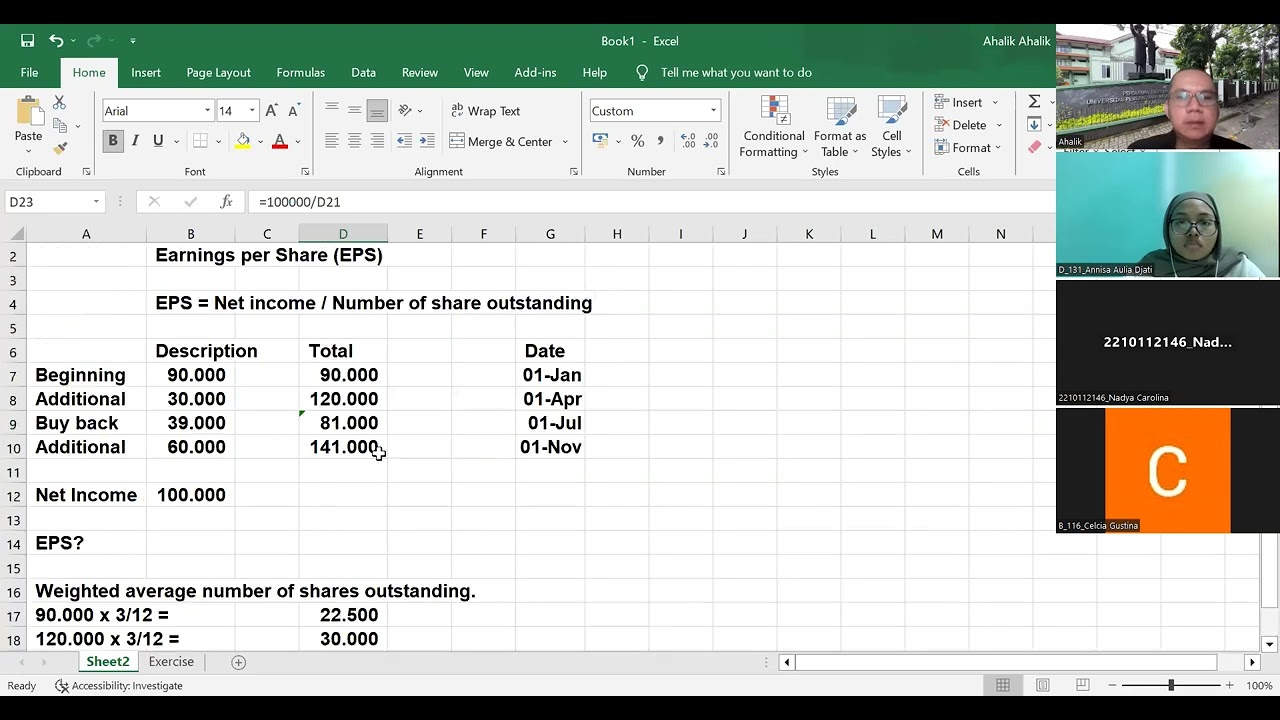Open Cell Styles menu
1280x720 pixels.
click(891, 127)
